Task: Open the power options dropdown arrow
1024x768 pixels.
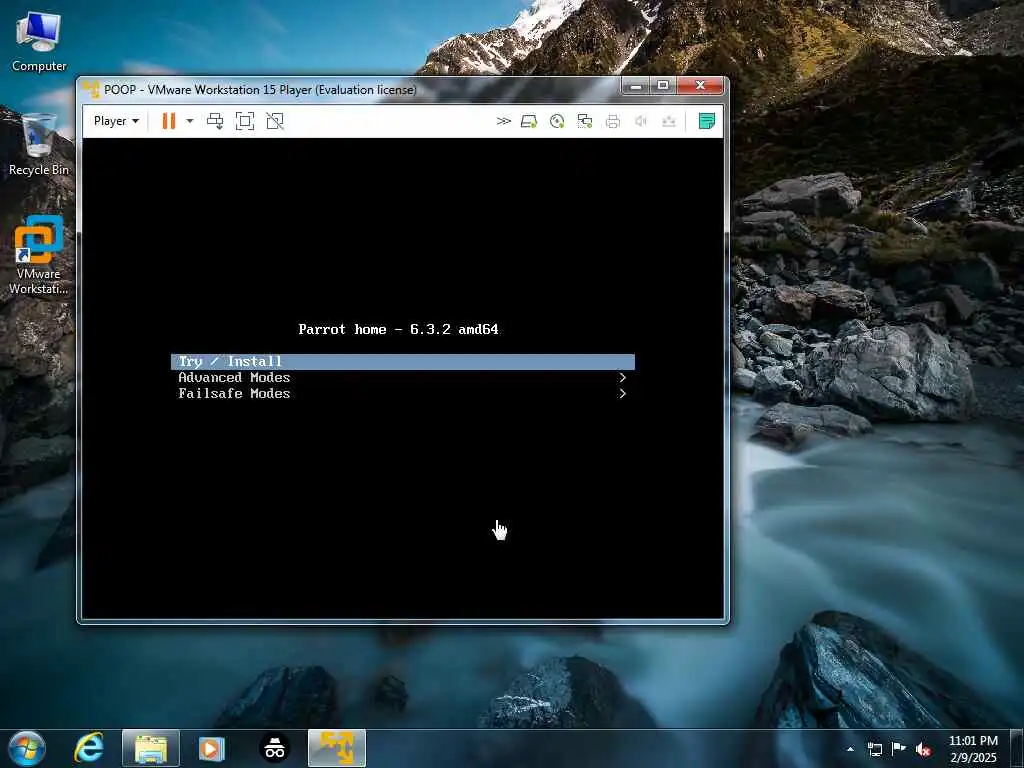Action: pos(190,121)
